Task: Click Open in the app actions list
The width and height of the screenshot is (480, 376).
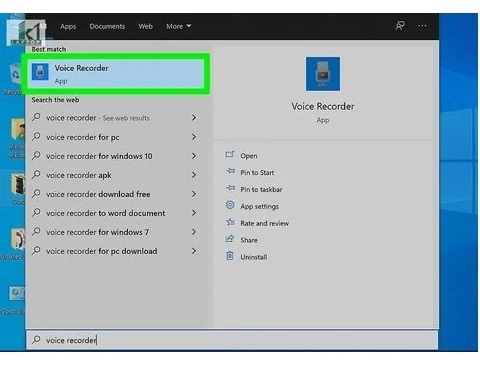Action: 249,156
